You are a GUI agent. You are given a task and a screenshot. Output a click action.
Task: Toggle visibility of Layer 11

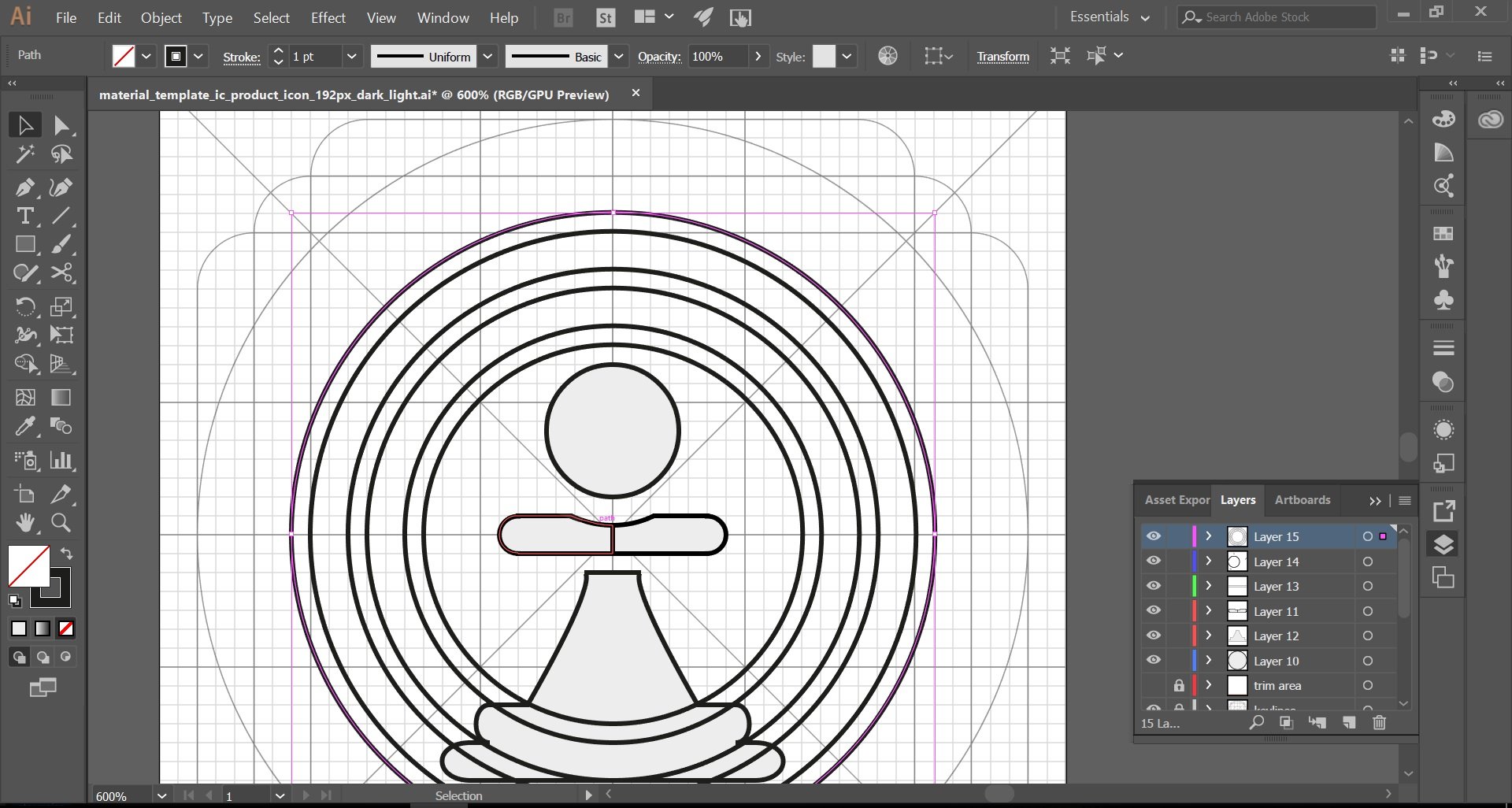(1154, 610)
